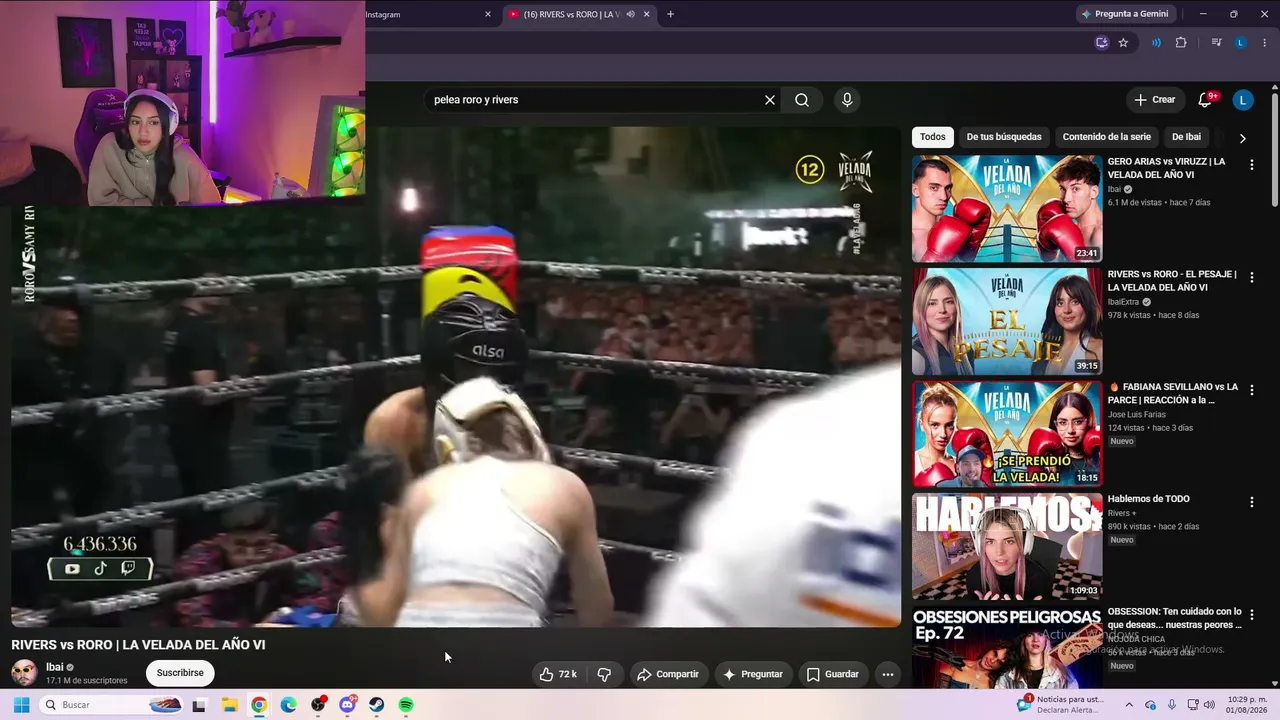The width and height of the screenshot is (1280, 720).
Task: Click the Preguntar button
Action: [753, 674]
